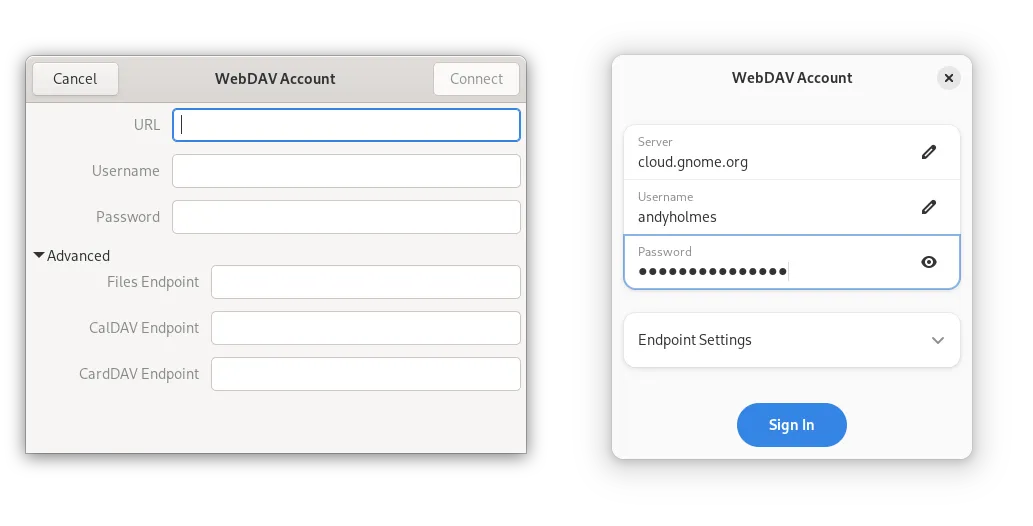Click the edit pencil icon for Username
Viewport: 1033px width, 526px height.
928,207
